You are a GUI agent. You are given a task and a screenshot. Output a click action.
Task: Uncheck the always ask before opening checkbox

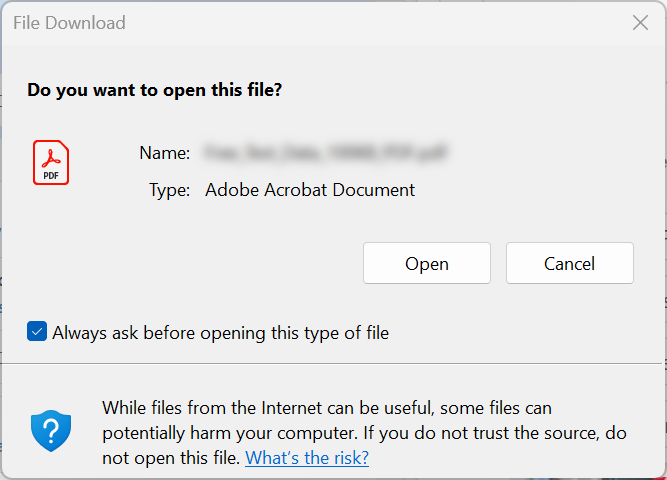coord(37,333)
